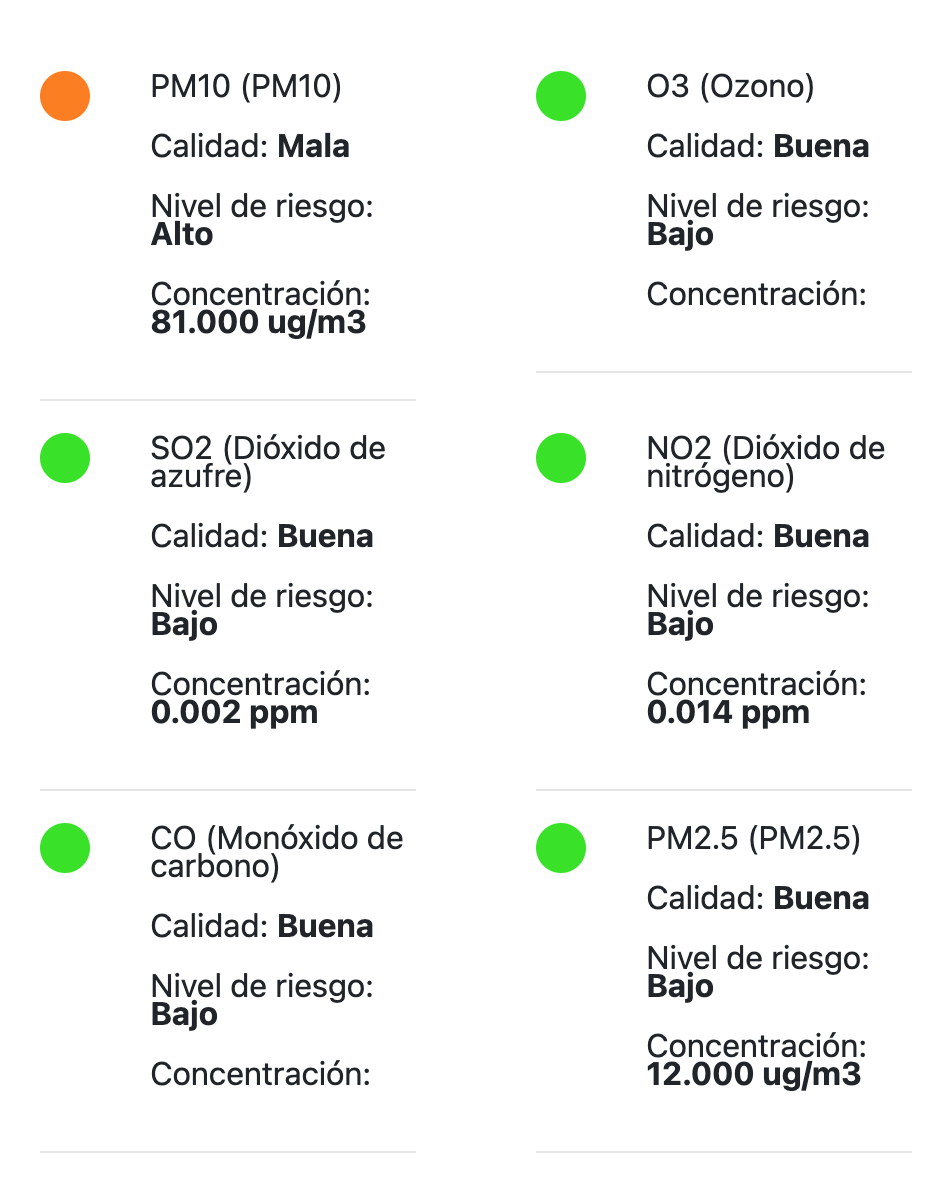Select the PM10 (PM10) heading
This screenshot has height=1180, width=944.
click(246, 87)
